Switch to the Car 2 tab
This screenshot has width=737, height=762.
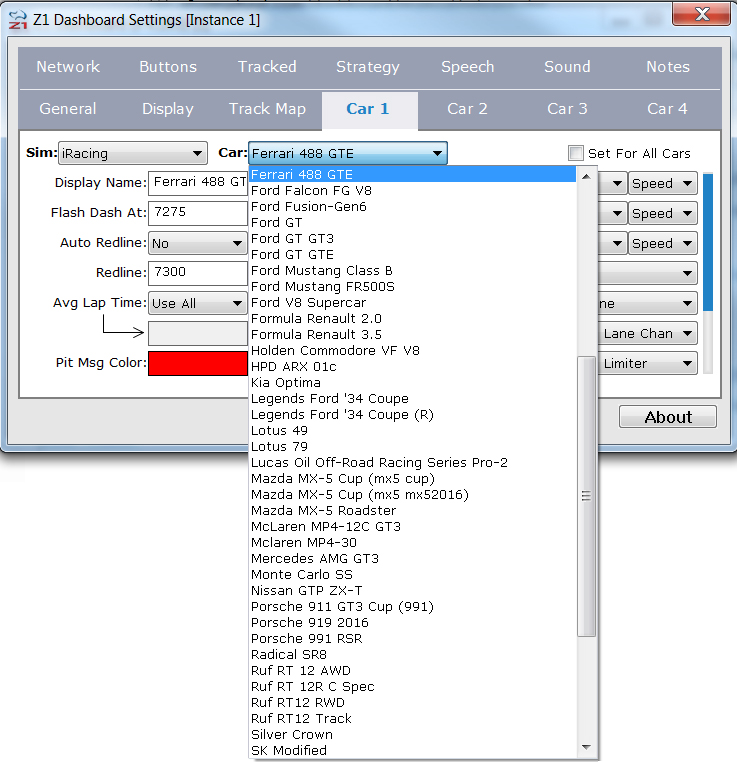[x=467, y=109]
